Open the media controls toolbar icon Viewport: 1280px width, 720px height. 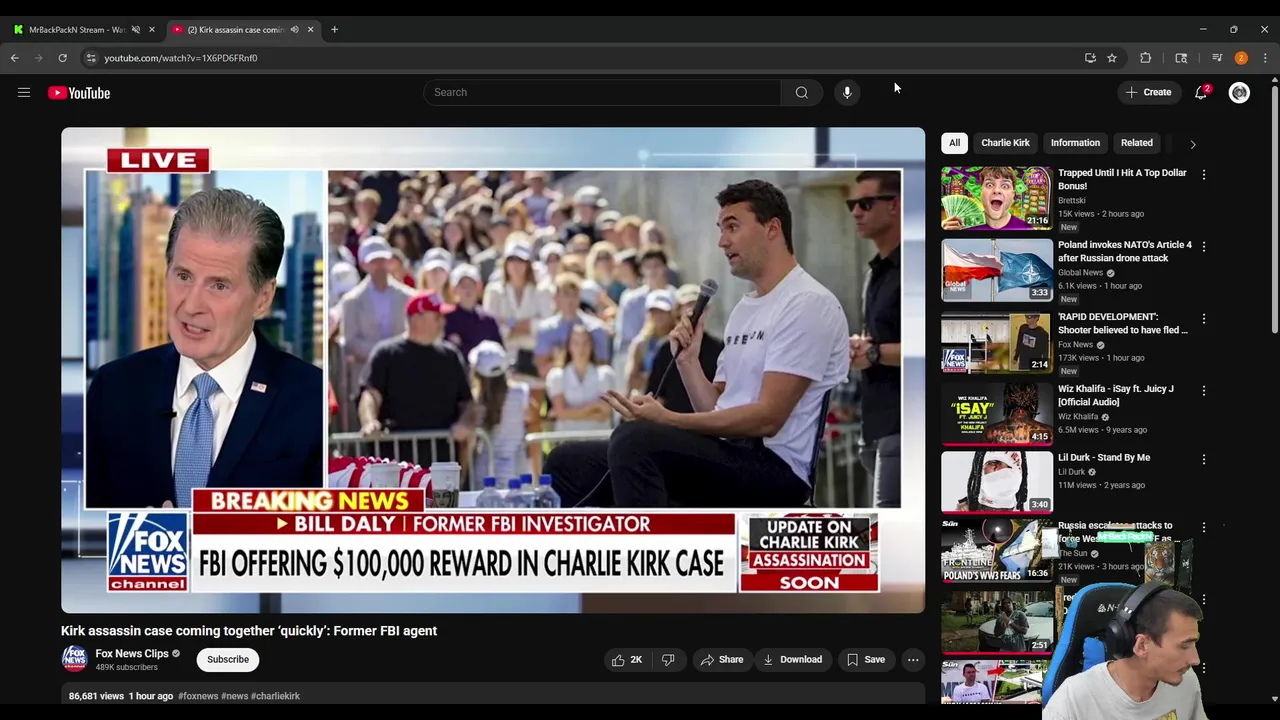(x=1217, y=58)
